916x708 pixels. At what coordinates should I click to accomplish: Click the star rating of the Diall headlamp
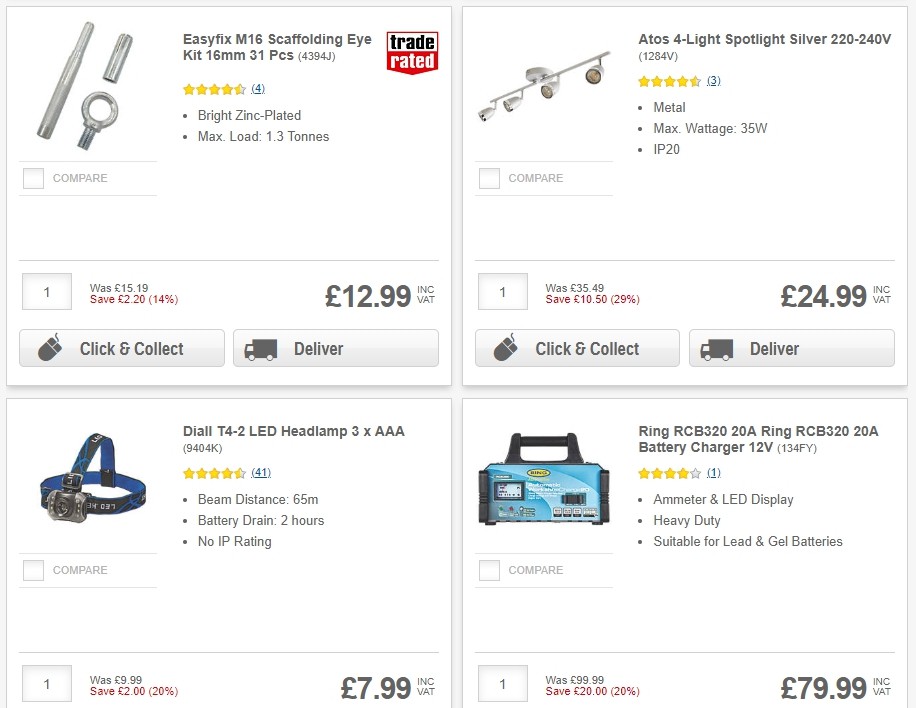click(x=210, y=472)
